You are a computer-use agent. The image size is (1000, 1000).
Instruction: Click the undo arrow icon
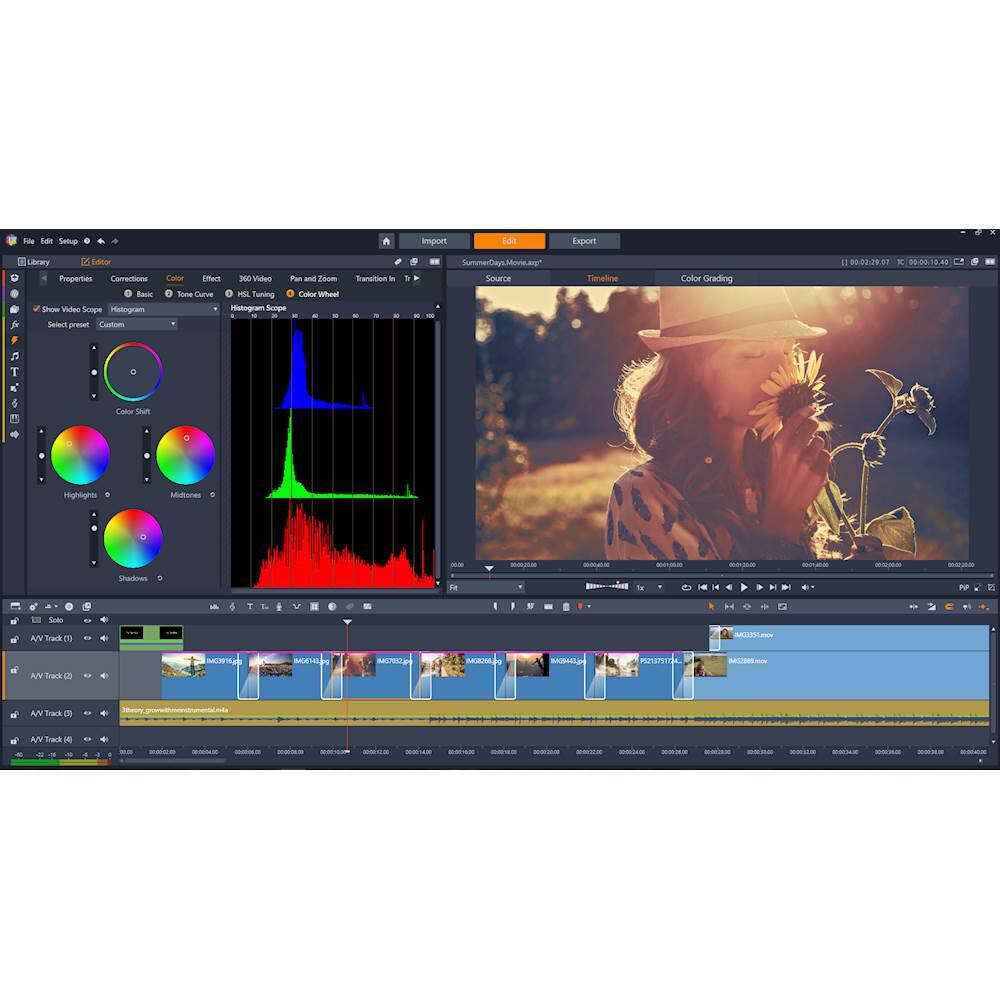101,241
